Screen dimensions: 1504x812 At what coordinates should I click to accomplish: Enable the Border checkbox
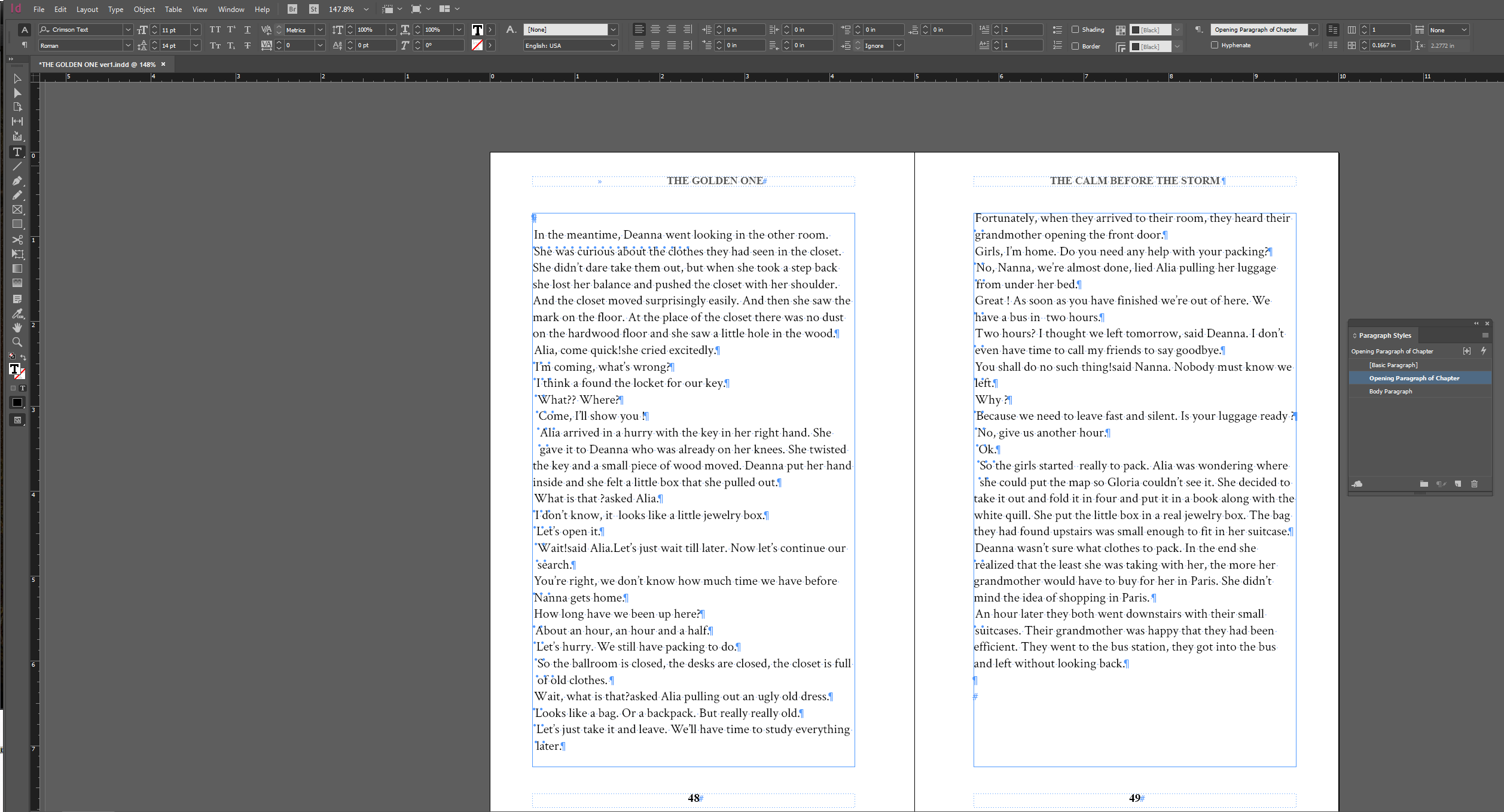[x=1075, y=46]
